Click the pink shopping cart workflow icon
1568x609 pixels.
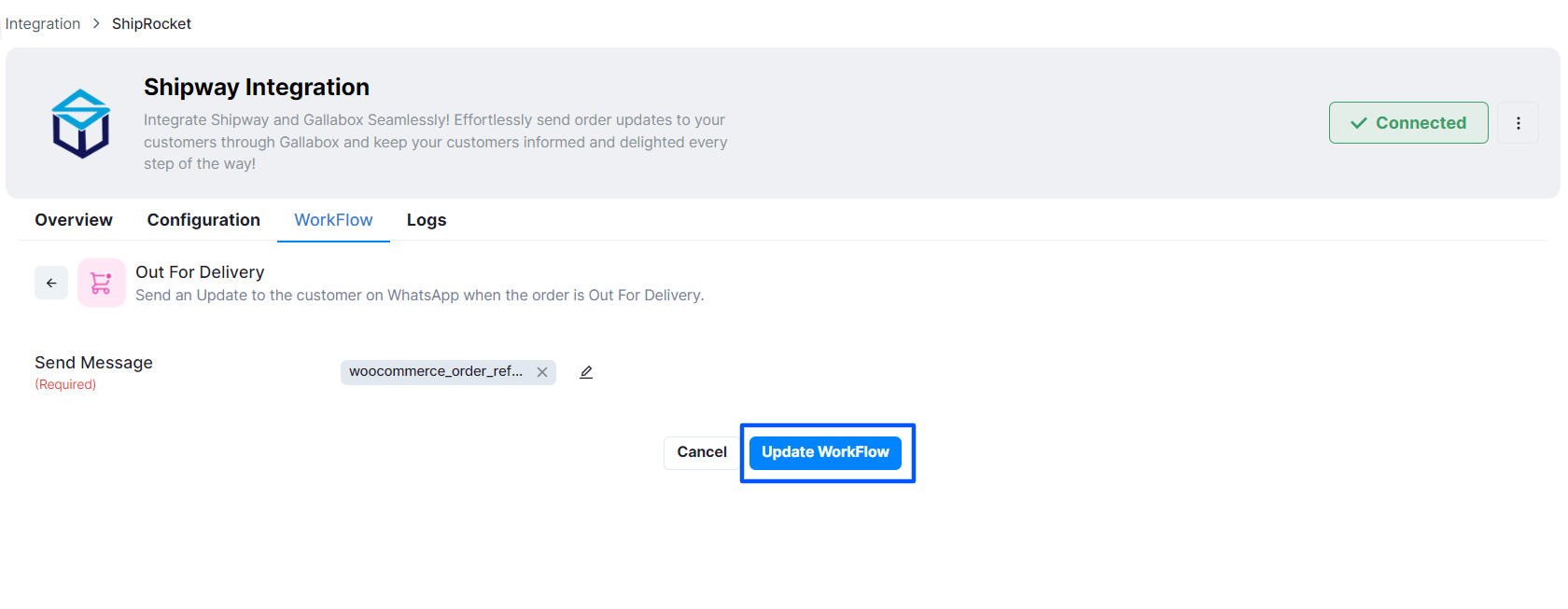coord(102,283)
